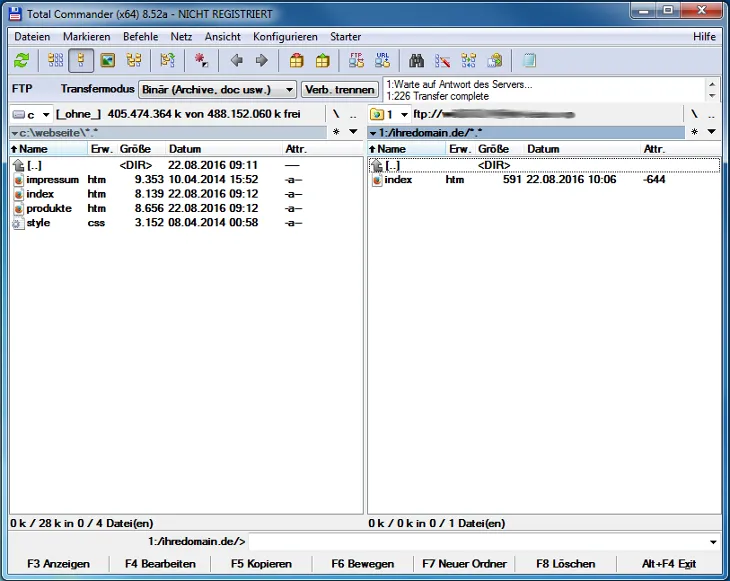730x581 pixels.
Task: Select style css in left panel
Action: tap(186, 223)
